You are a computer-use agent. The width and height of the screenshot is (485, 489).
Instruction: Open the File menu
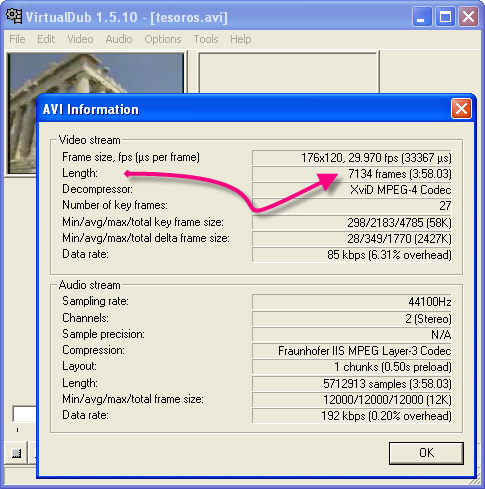17,39
